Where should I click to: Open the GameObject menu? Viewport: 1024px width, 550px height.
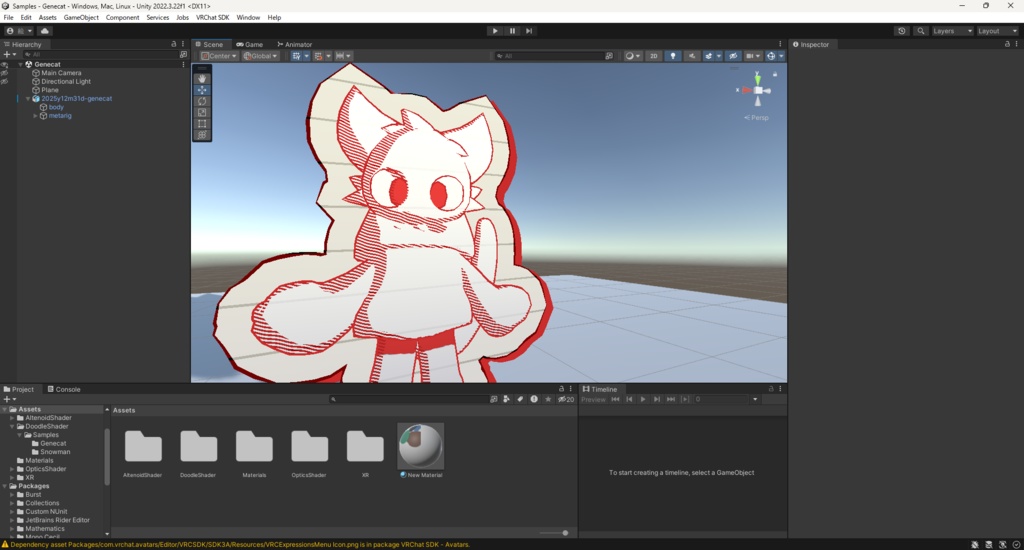point(81,18)
